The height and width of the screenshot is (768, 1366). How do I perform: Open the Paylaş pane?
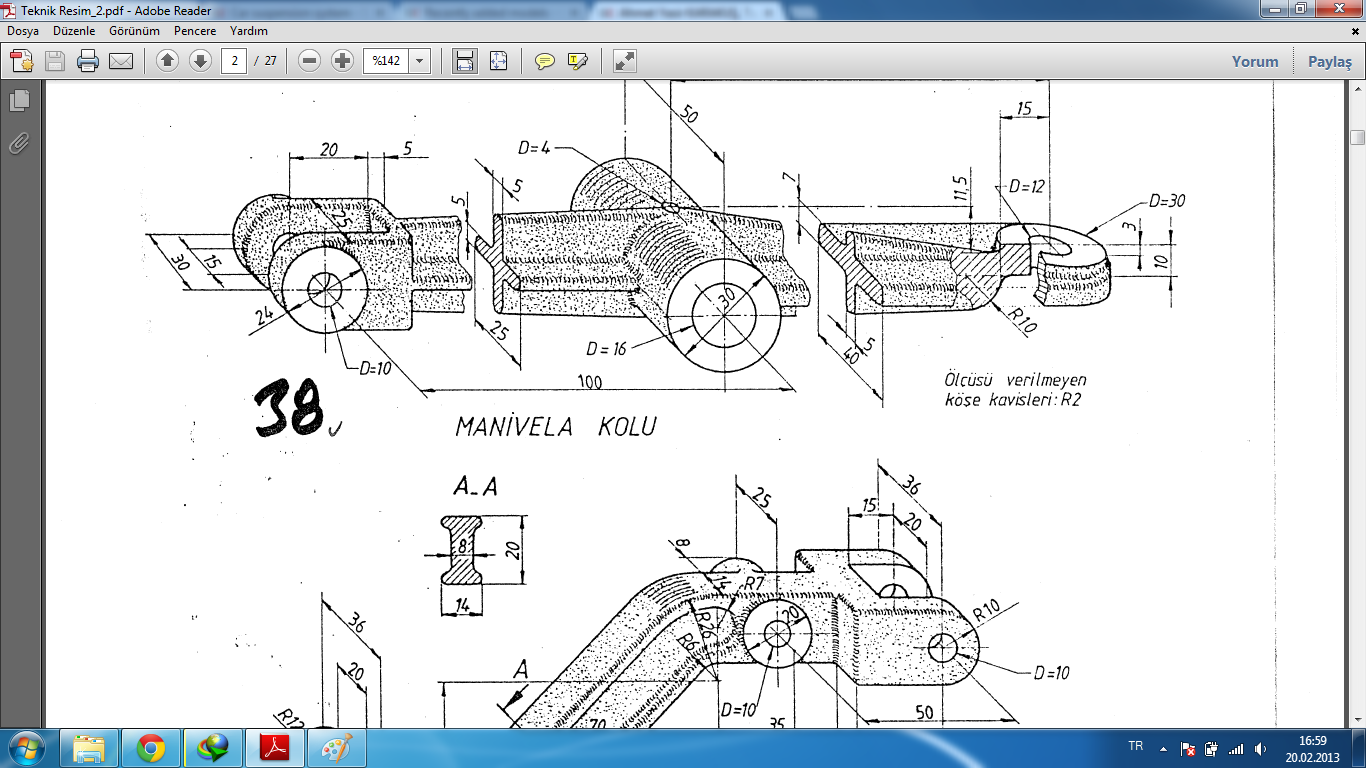(x=1330, y=61)
